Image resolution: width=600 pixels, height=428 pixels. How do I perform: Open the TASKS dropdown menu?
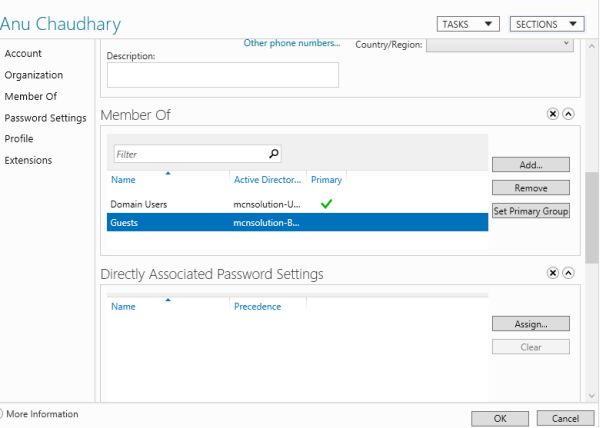(x=468, y=24)
